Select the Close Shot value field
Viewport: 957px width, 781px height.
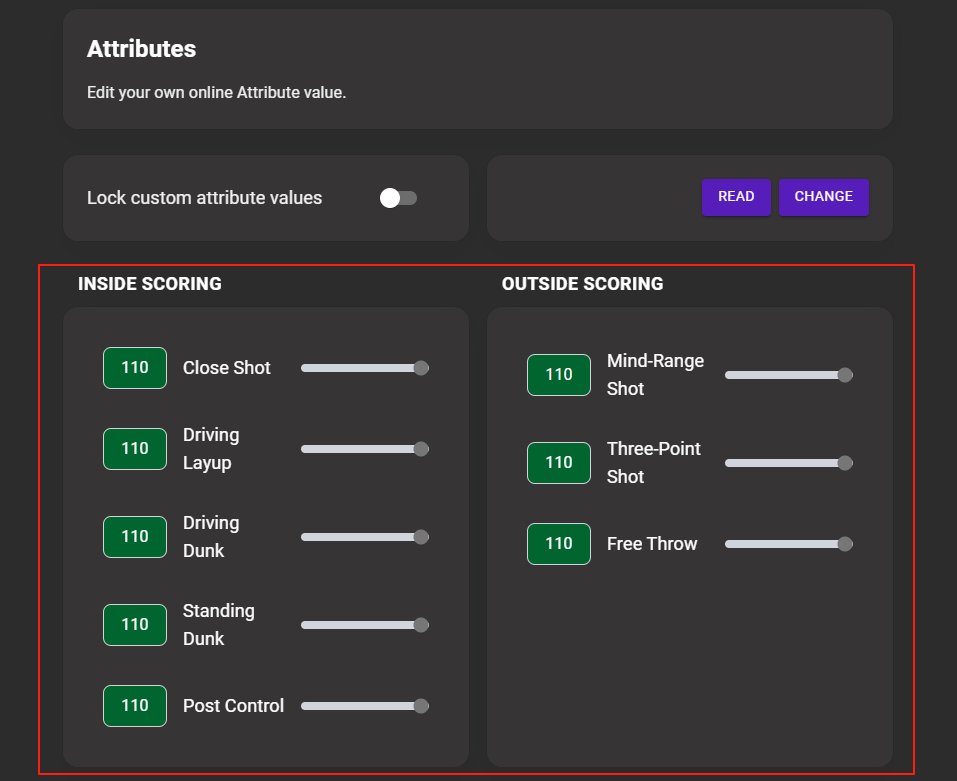click(x=135, y=368)
